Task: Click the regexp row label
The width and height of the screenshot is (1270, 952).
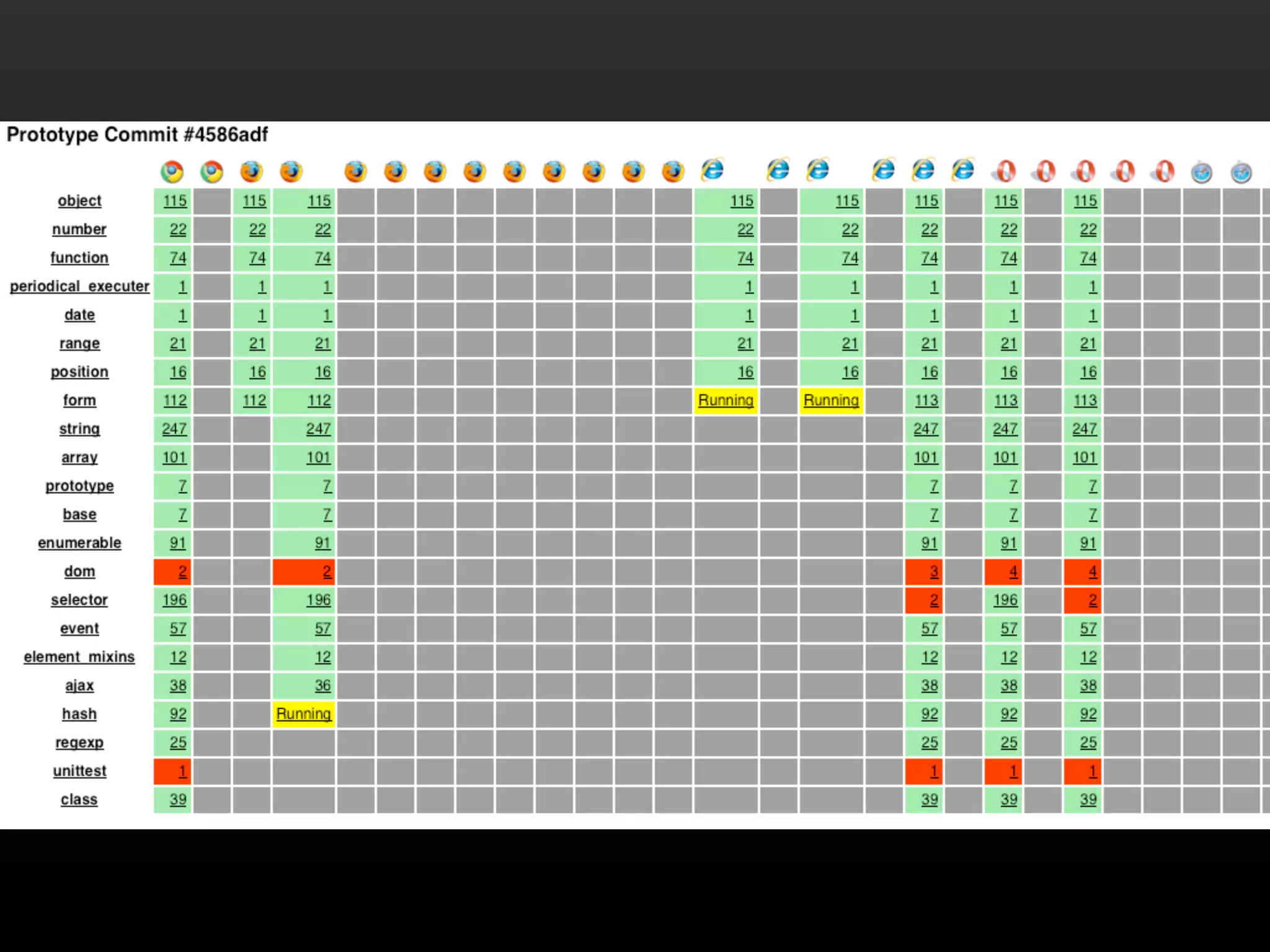Action: [79, 743]
